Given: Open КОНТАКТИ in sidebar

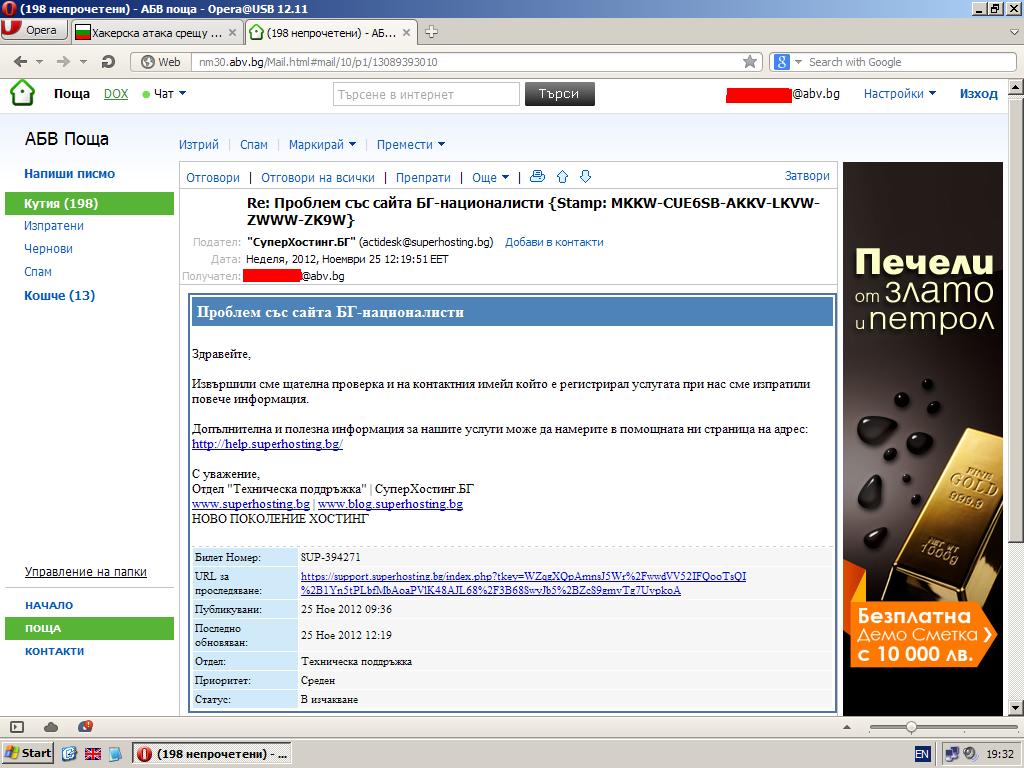Looking at the screenshot, I should (x=54, y=651).
